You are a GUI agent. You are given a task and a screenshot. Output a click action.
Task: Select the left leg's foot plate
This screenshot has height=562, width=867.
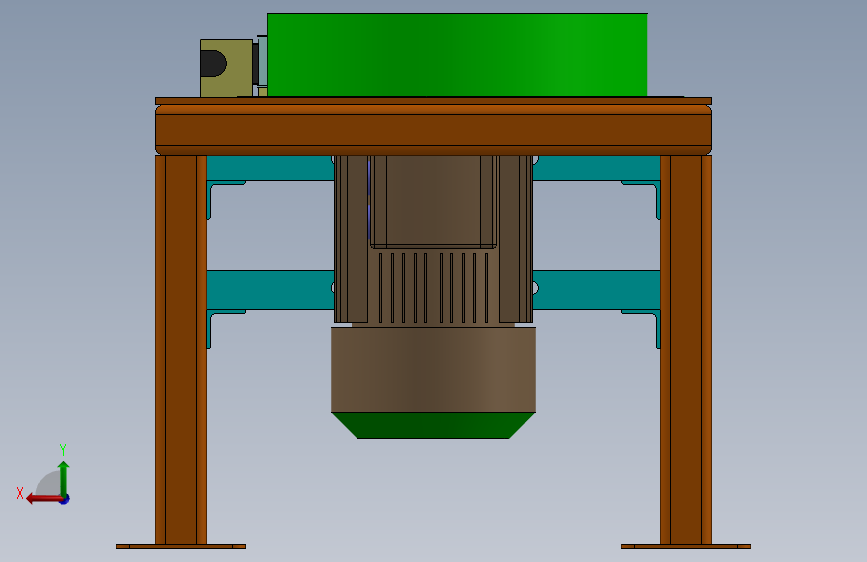pos(181,547)
